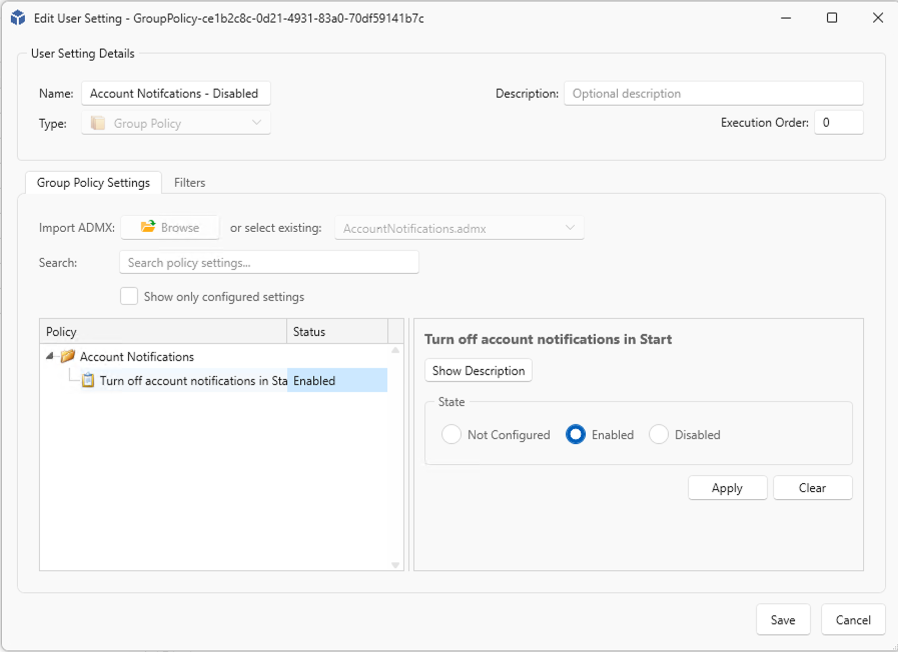
Task: Open the AccountNotifications.admx dropdown
Action: (459, 228)
